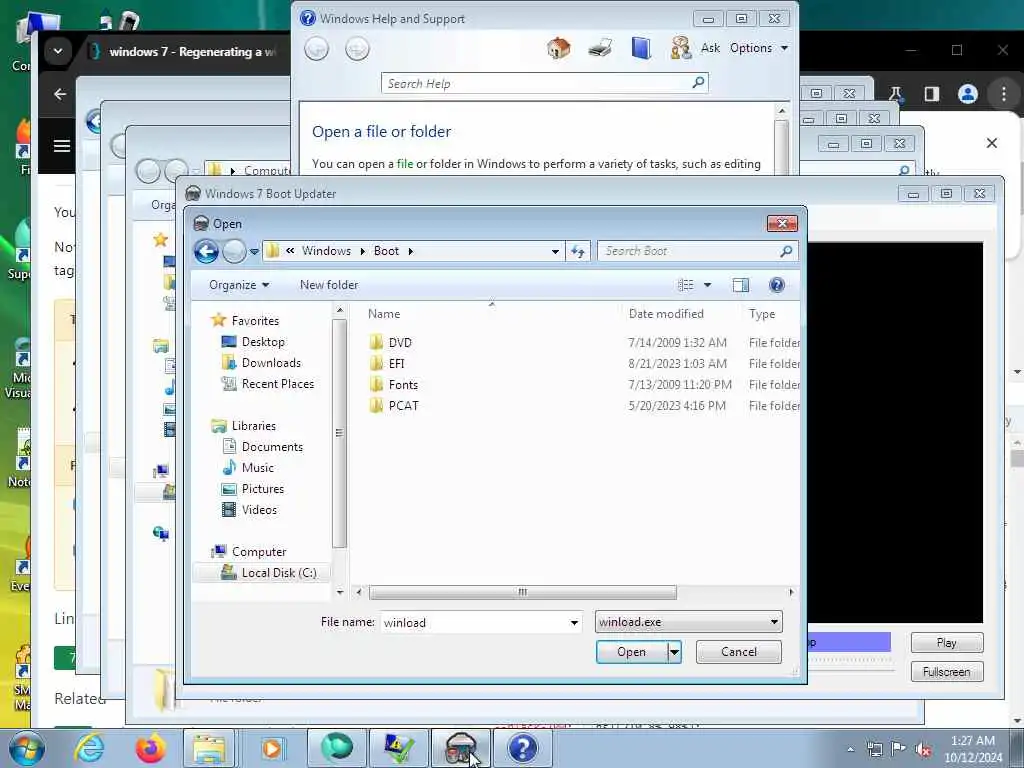Click the green file link in help
Screen dimensions: 1024x768
405,163
